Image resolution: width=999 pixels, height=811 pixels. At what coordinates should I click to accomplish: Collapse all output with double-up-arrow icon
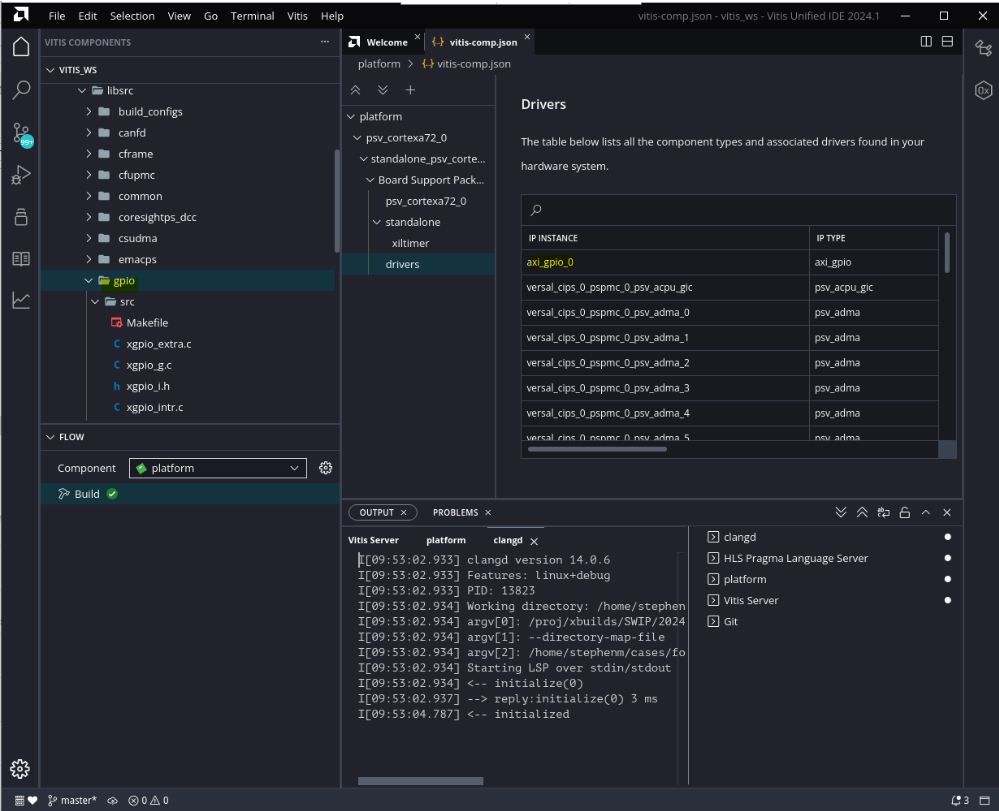point(862,512)
